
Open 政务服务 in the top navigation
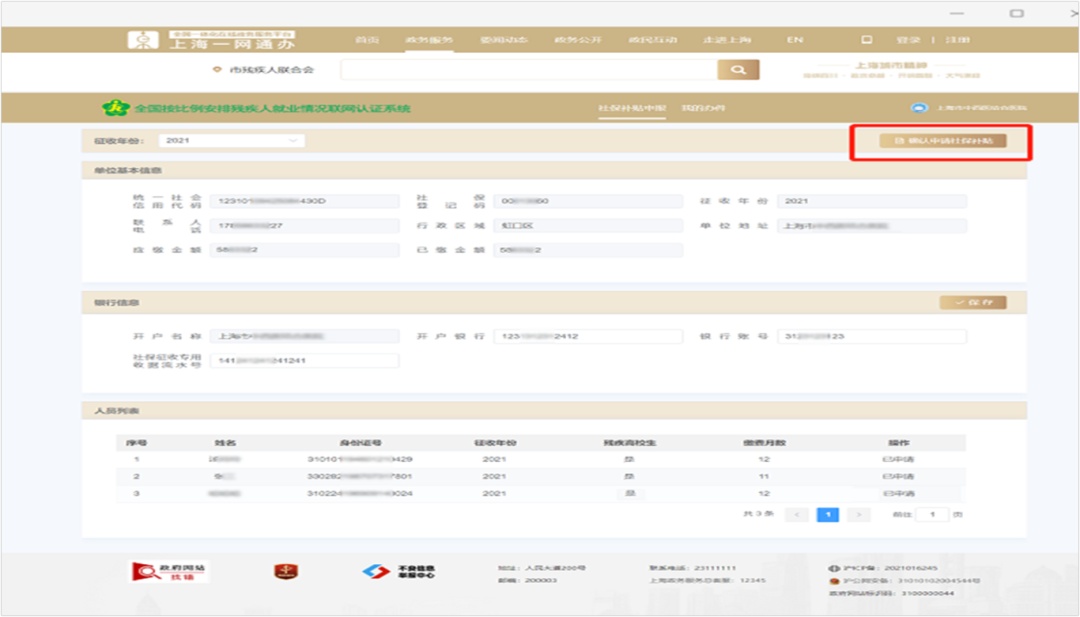tap(429, 40)
